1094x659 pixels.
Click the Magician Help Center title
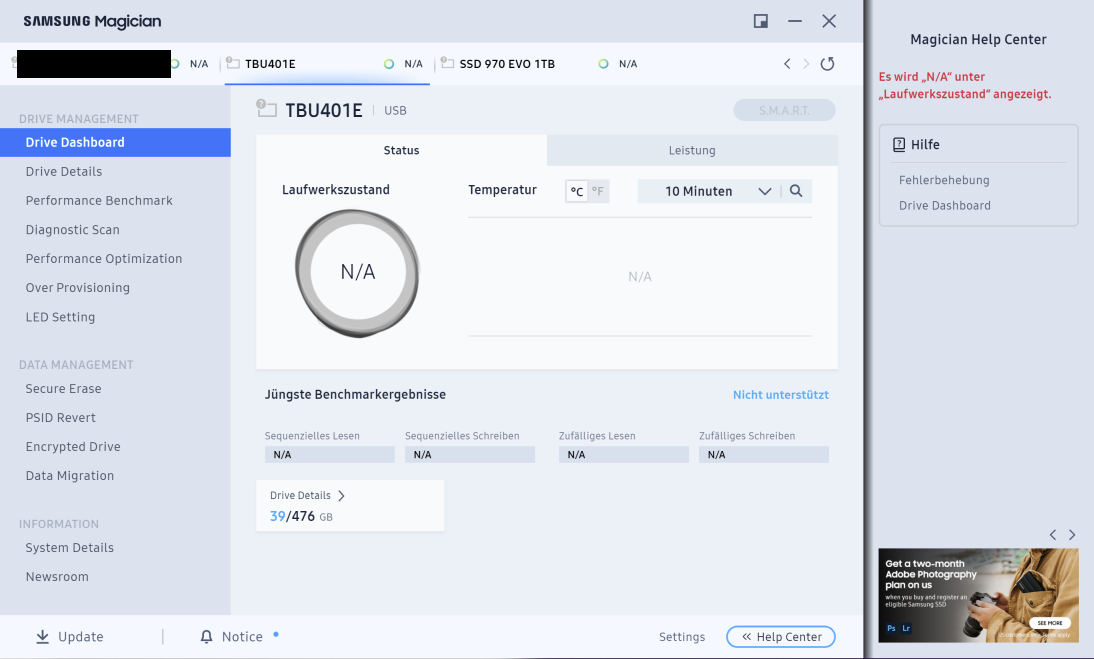pyautogui.click(x=978, y=40)
